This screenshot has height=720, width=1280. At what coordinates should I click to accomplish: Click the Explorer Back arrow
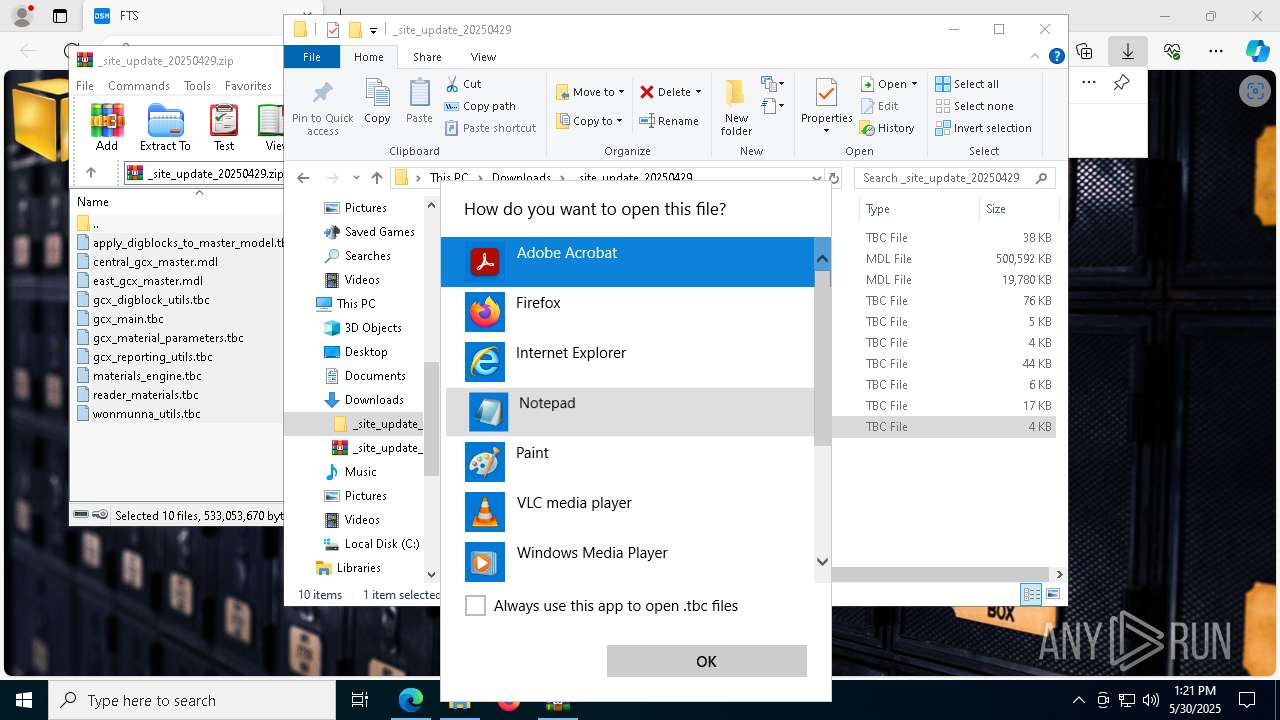303,178
